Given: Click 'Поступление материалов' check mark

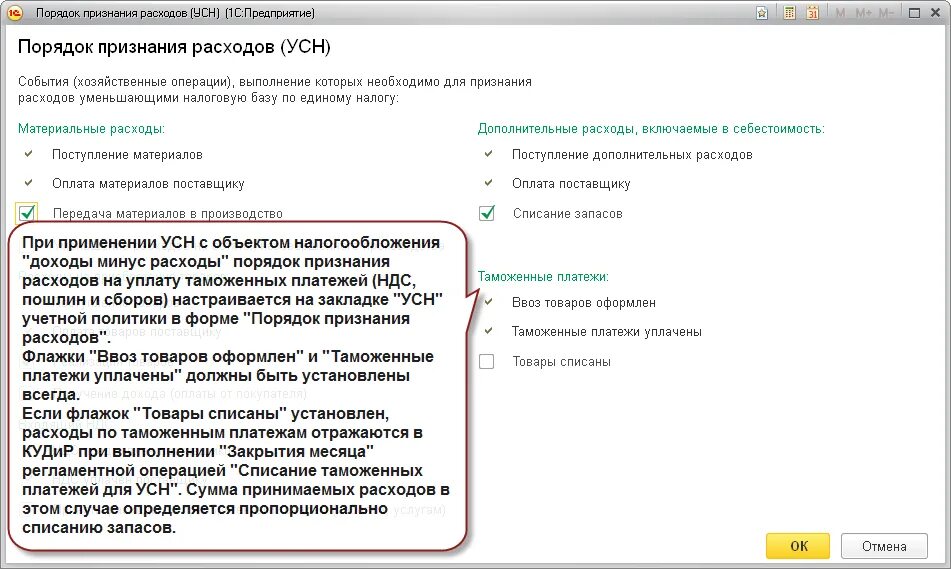Looking at the screenshot, I should (x=29, y=154).
